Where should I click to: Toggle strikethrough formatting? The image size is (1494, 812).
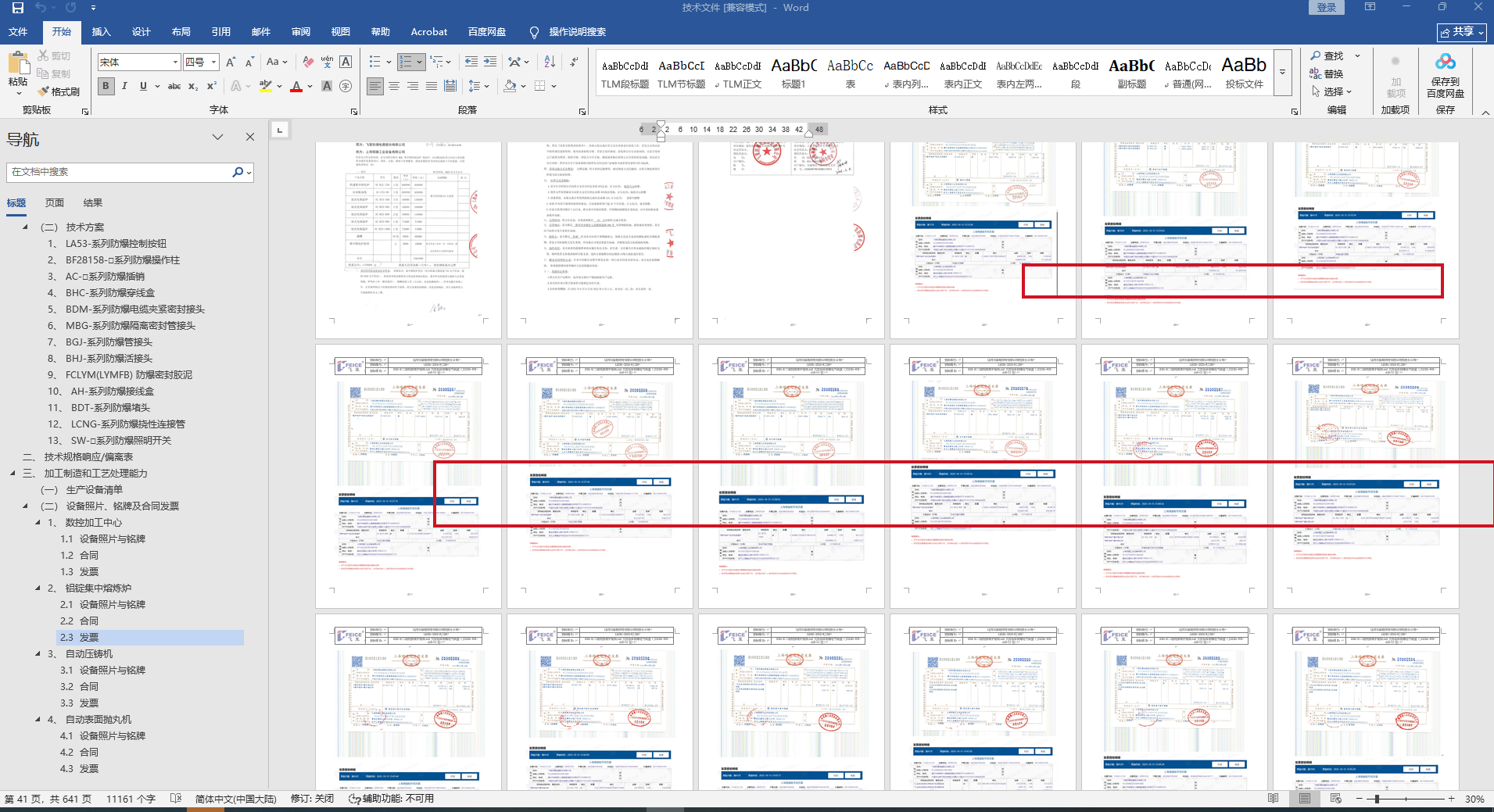coord(174,86)
